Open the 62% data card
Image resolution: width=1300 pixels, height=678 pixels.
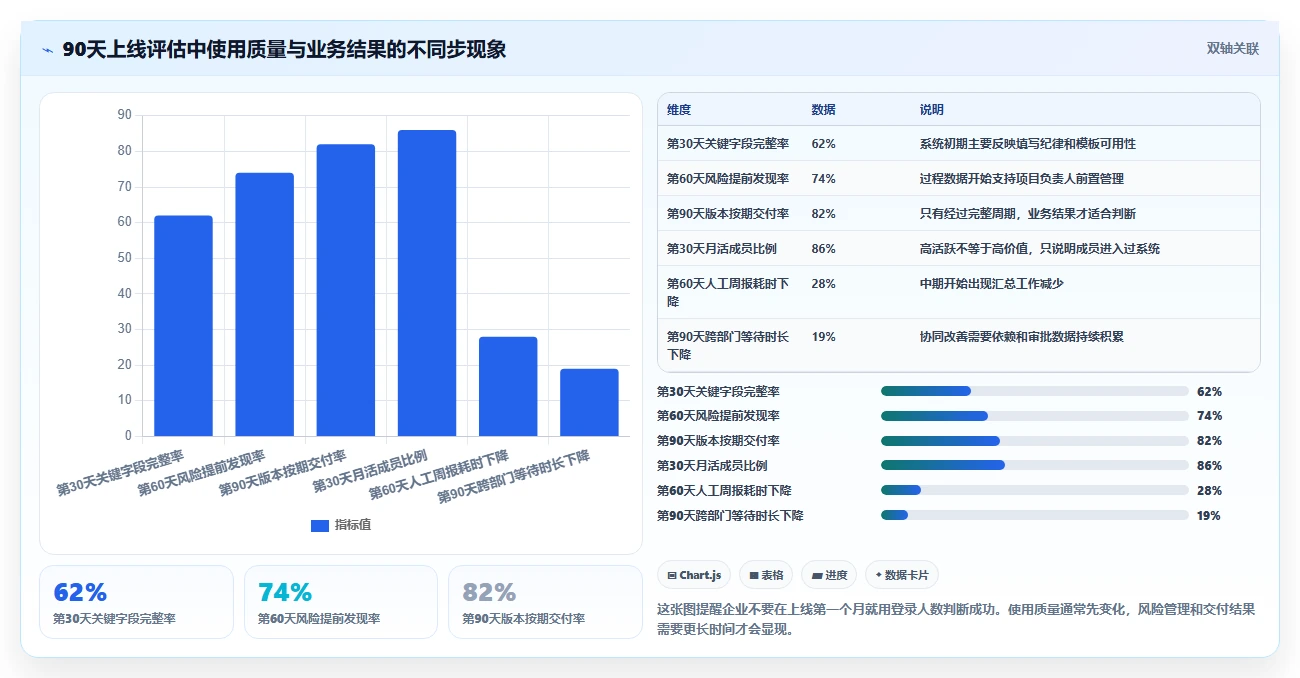136,602
